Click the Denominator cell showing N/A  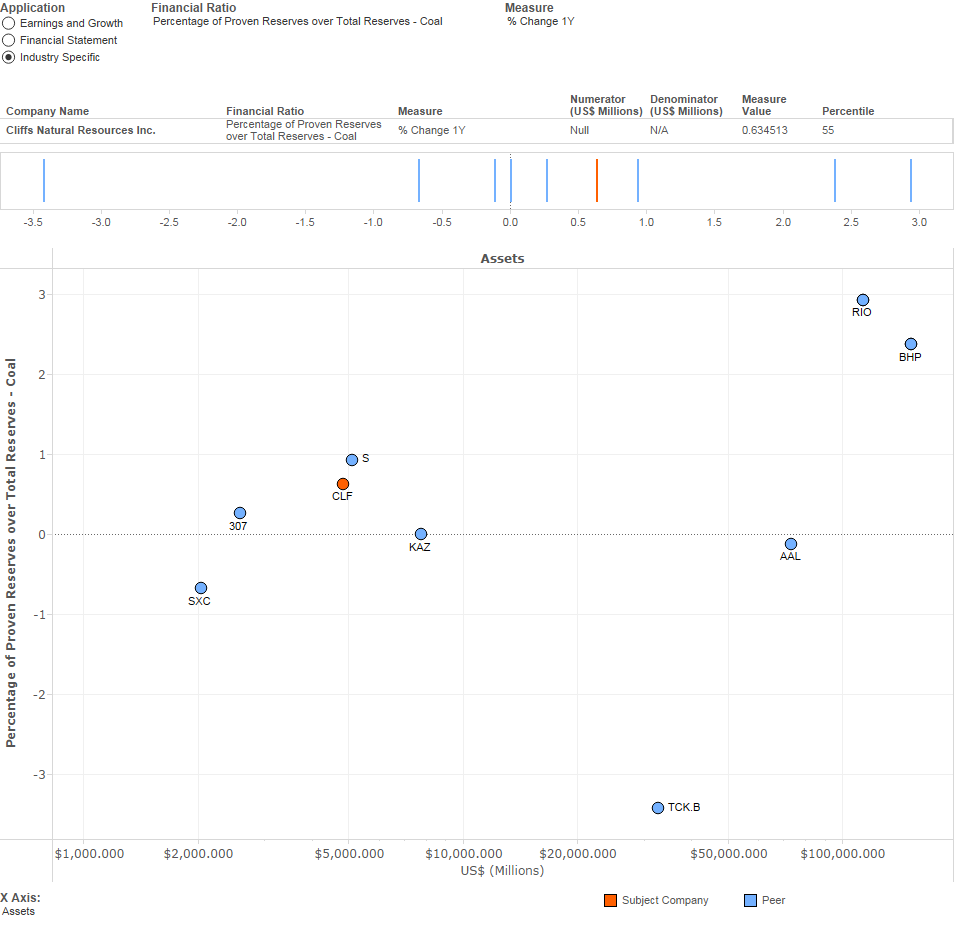[659, 130]
